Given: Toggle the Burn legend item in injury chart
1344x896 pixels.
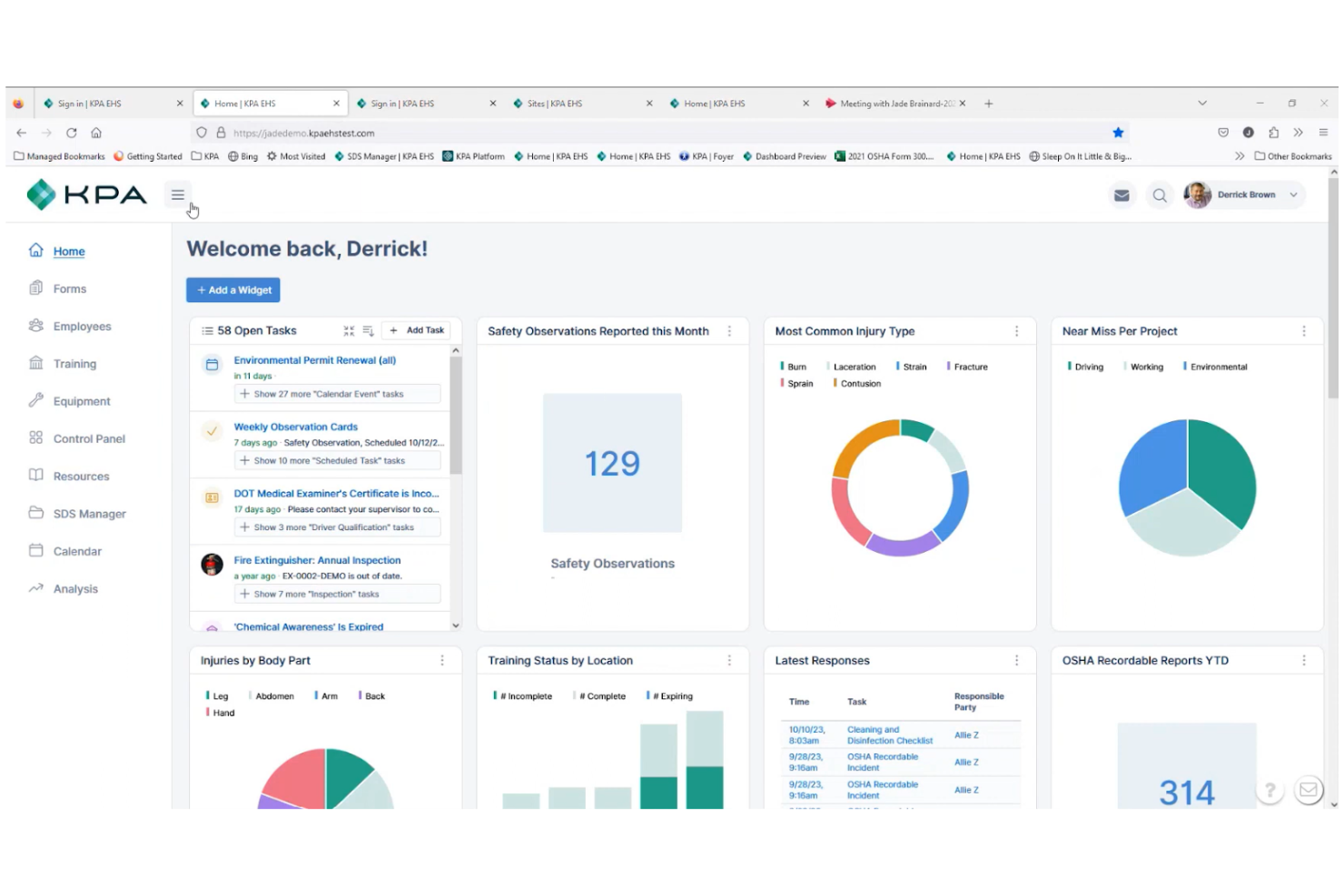Looking at the screenshot, I should [x=794, y=367].
